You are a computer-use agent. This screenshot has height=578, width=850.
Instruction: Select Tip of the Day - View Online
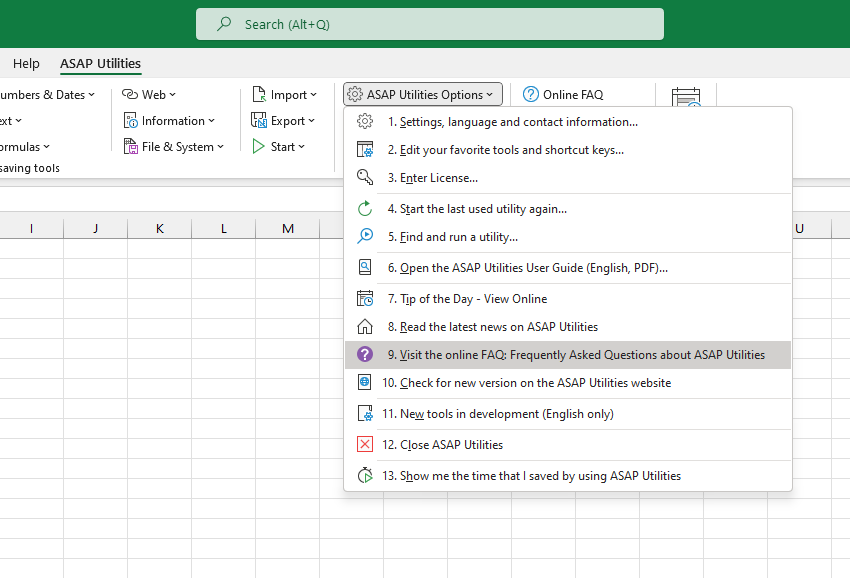click(x=568, y=299)
